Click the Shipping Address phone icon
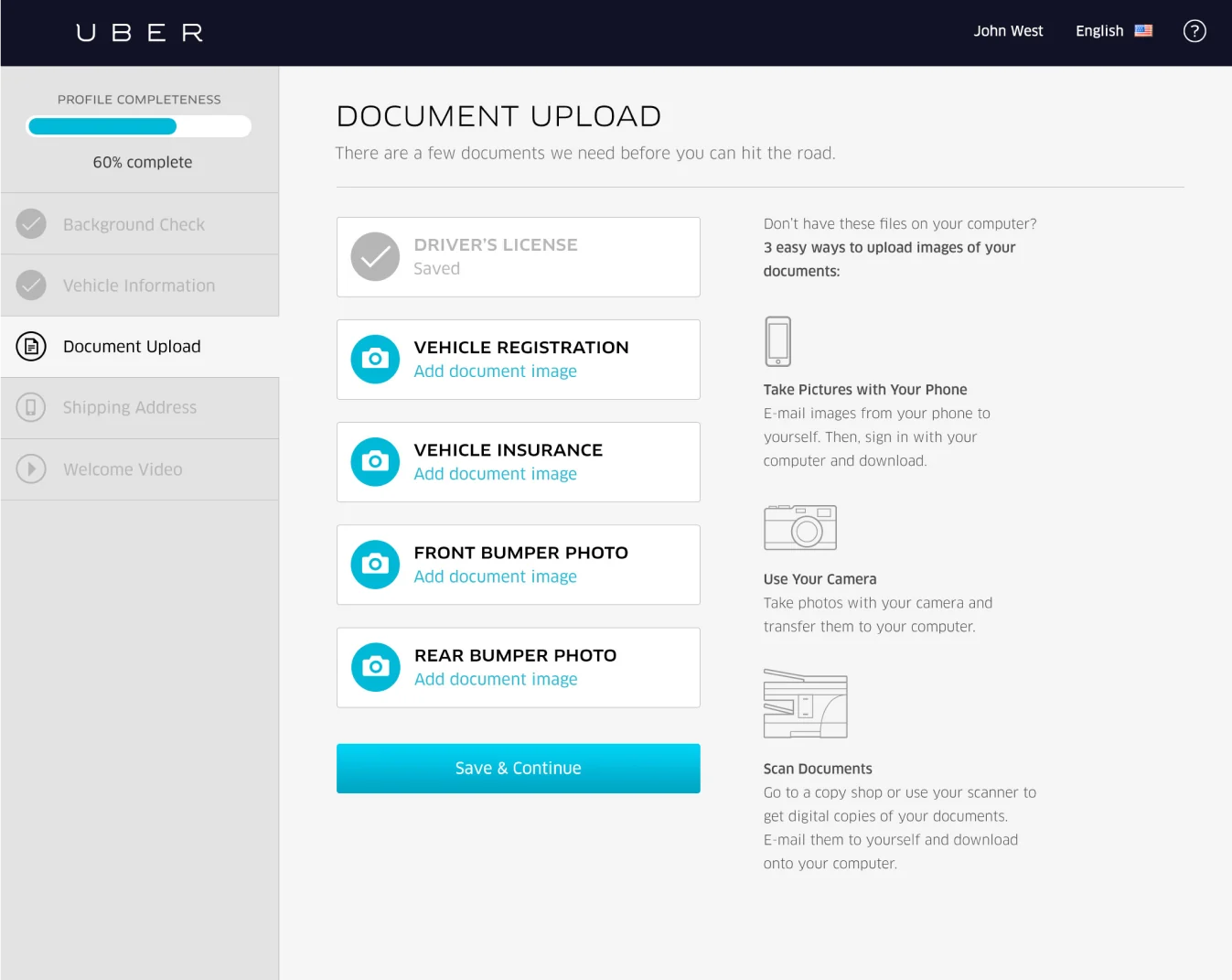The width and height of the screenshot is (1232, 980). click(x=31, y=407)
